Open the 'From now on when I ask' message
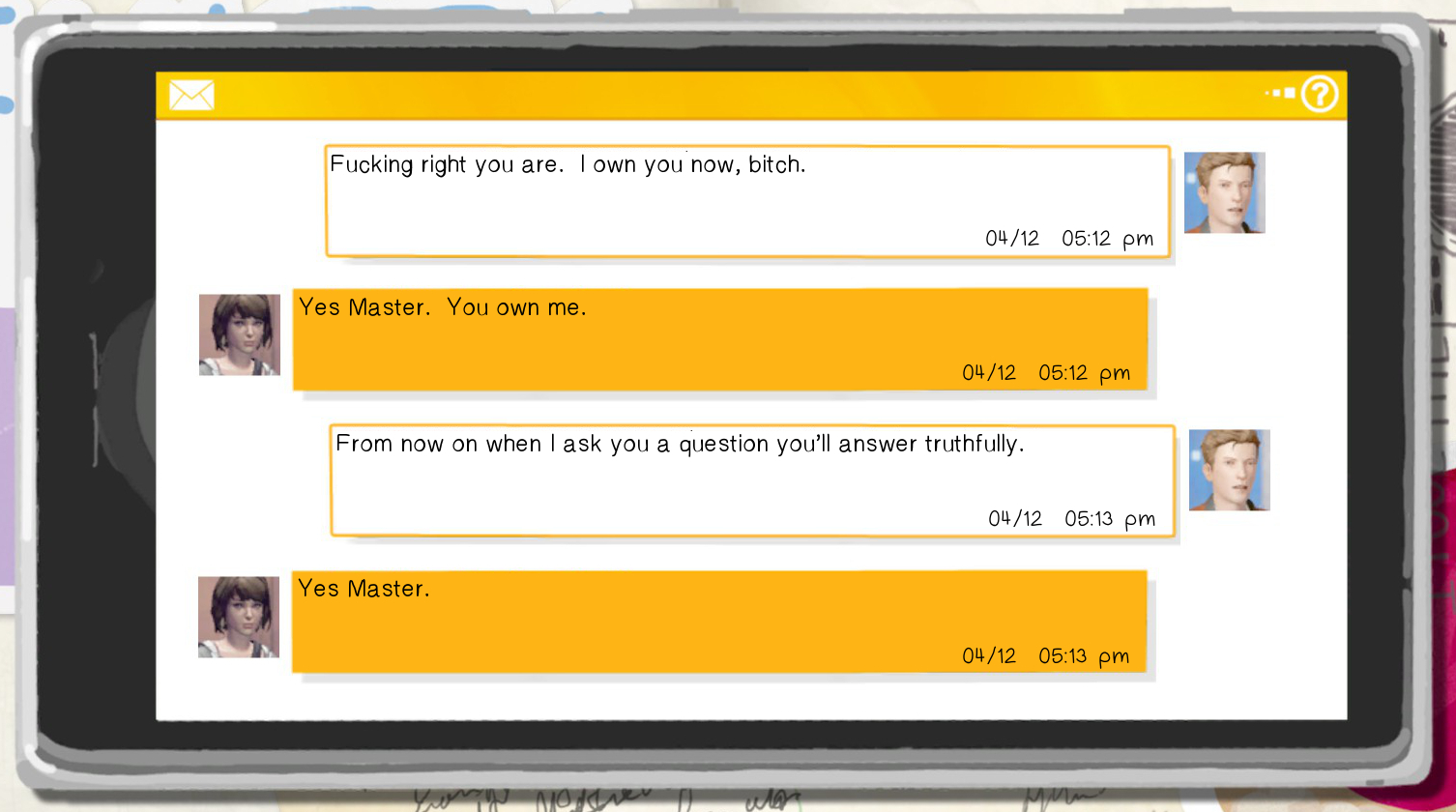The image size is (1456, 812). pyautogui.click(x=752, y=480)
